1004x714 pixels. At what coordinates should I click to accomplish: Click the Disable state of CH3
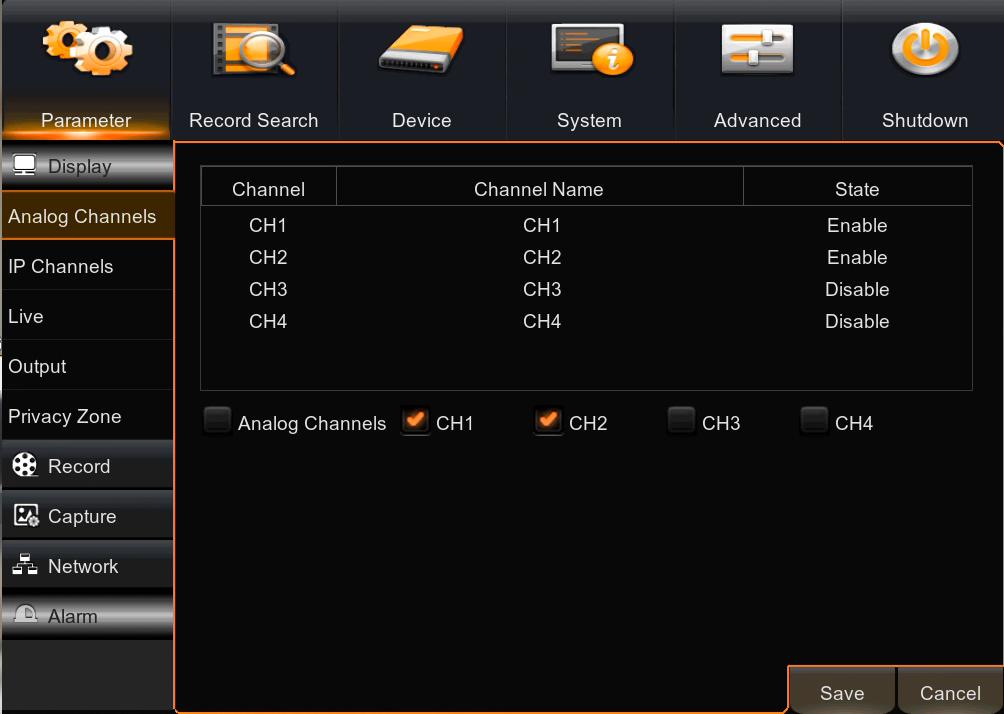coord(857,289)
